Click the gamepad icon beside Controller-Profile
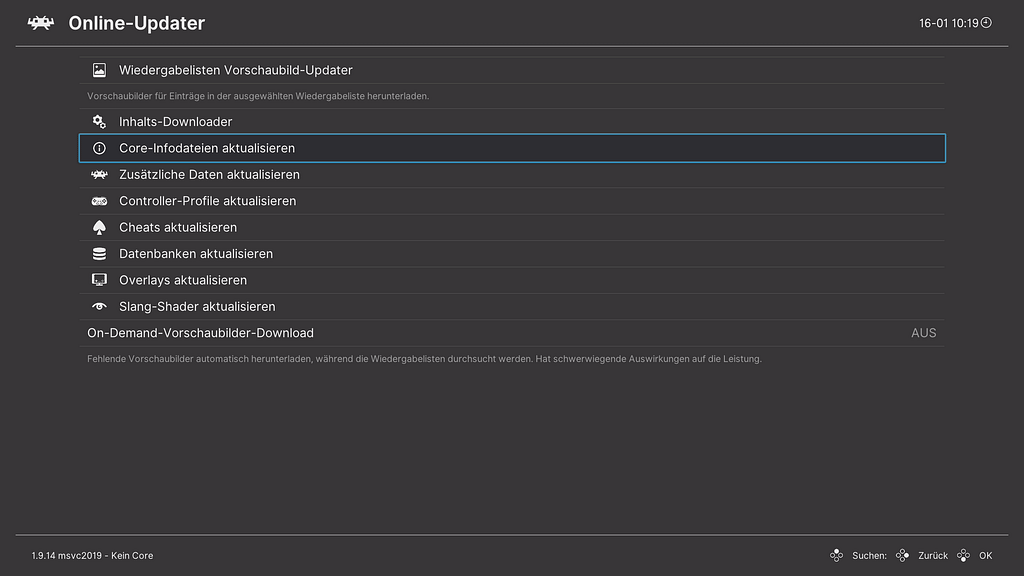The width and height of the screenshot is (1024, 576). tap(99, 201)
